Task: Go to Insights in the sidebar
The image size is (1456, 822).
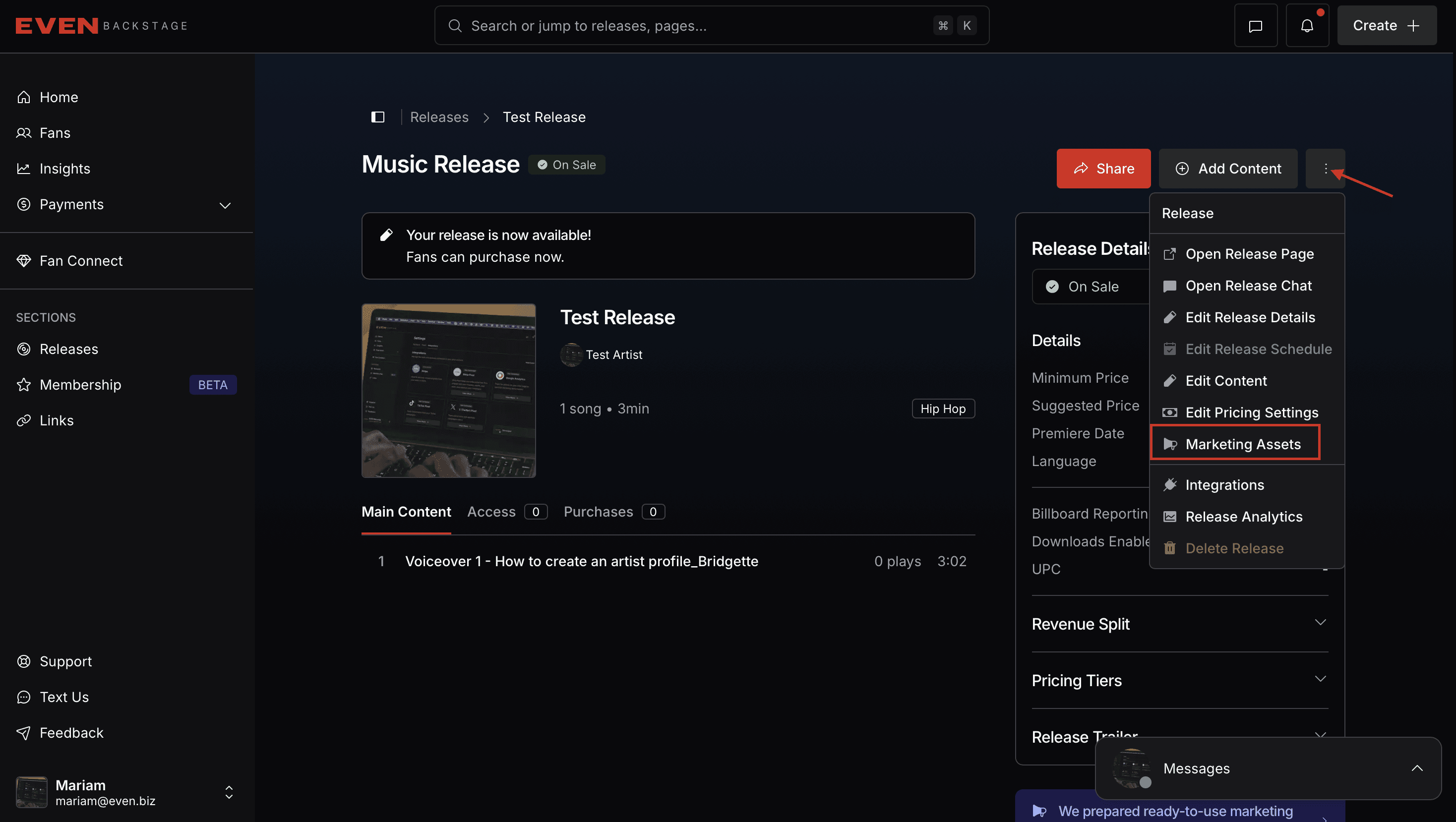Action: (x=64, y=169)
